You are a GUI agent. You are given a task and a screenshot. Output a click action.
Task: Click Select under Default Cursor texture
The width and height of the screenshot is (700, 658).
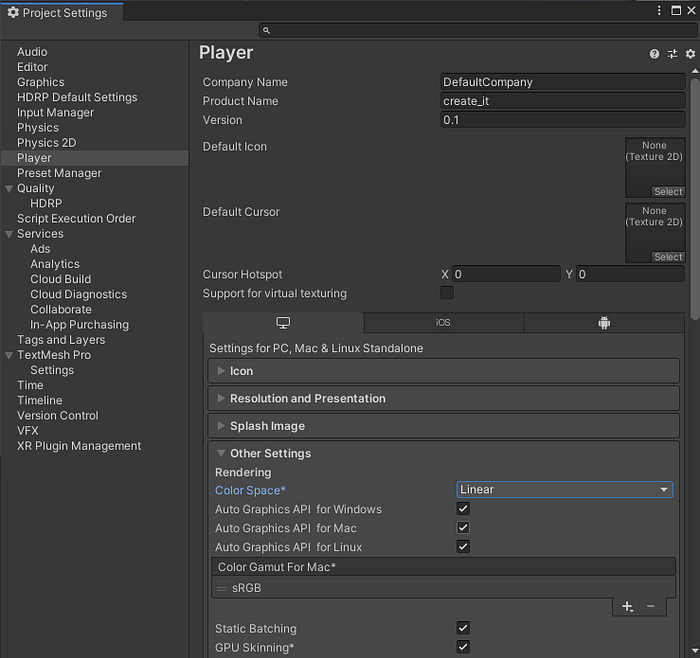tap(668, 257)
